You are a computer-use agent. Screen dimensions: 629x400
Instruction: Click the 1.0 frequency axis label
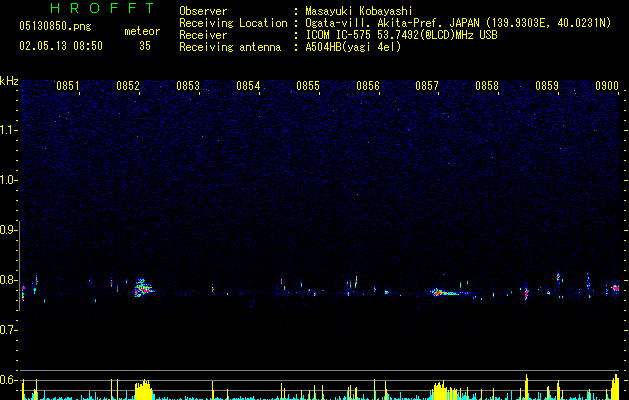7,180
